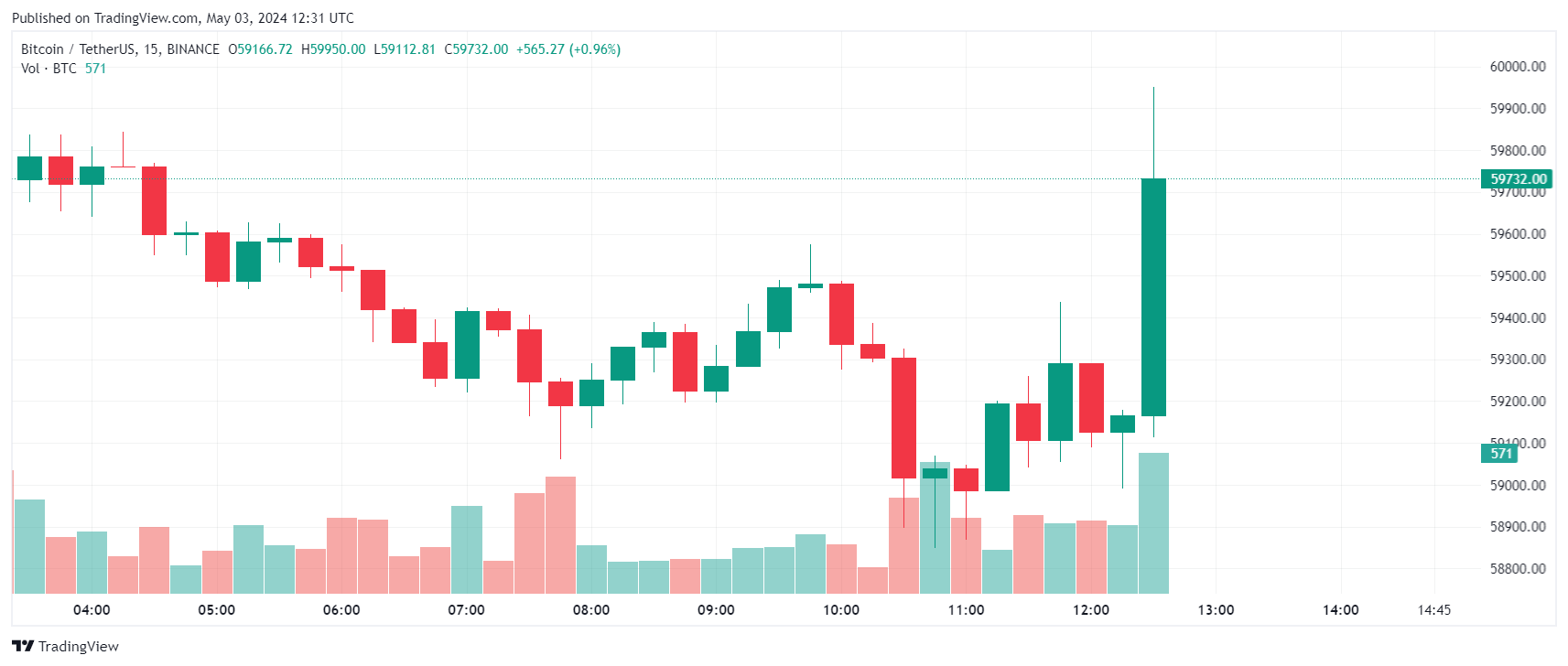Click the latest tall green candle body
The height and width of the screenshot is (666, 1568).
click(1153, 297)
